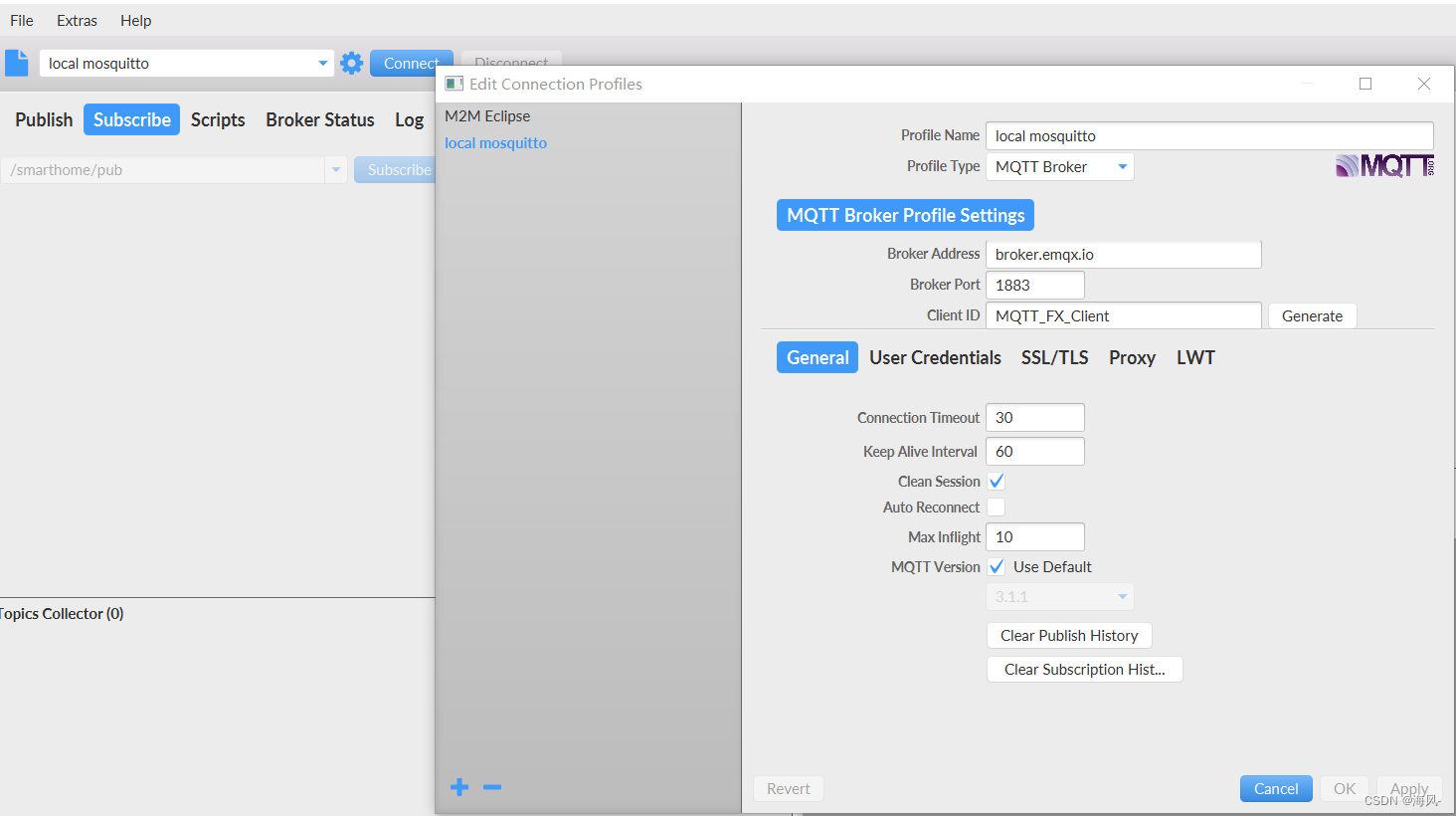Select the General settings tab
This screenshot has width=1456, height=816.
click(818, 357)
